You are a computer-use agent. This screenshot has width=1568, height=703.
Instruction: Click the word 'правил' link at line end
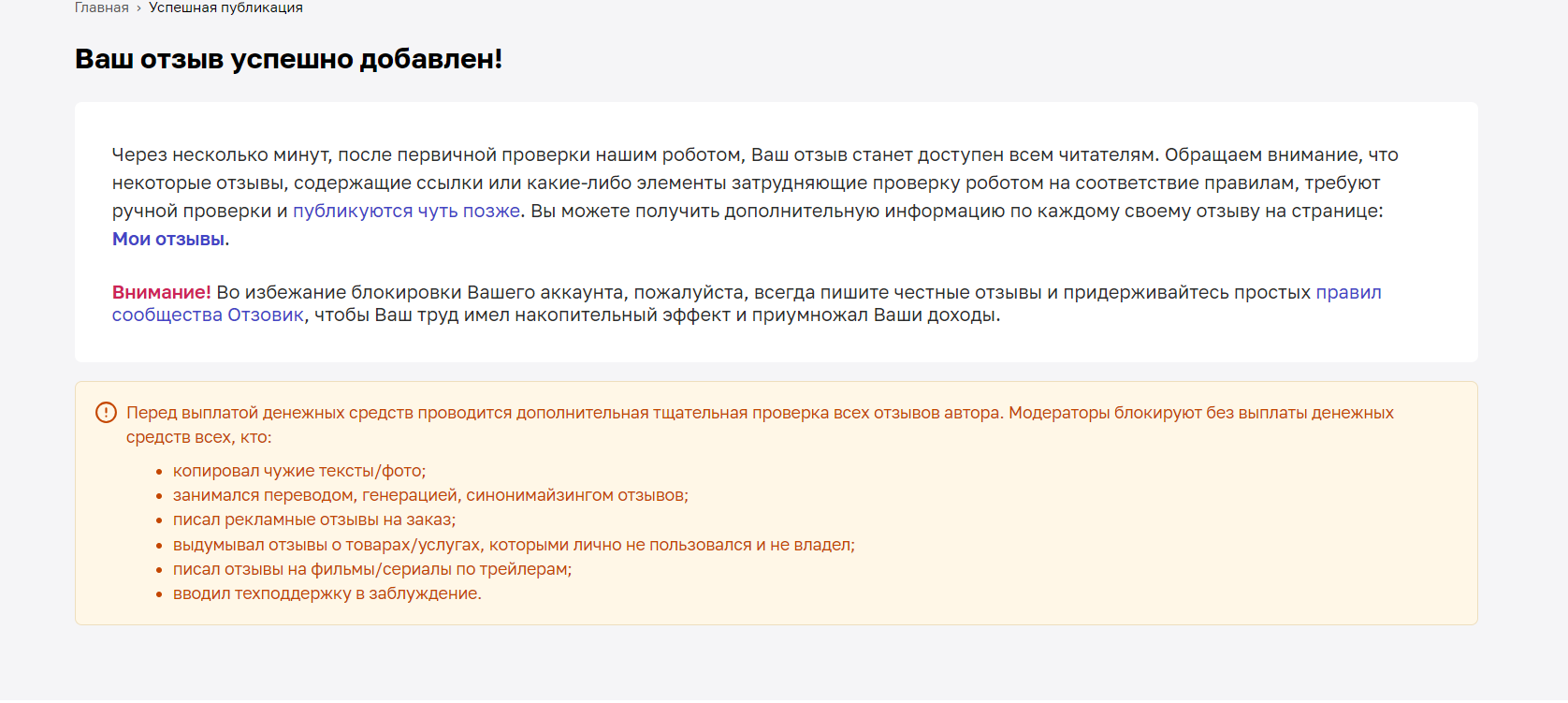(1348, 292)
